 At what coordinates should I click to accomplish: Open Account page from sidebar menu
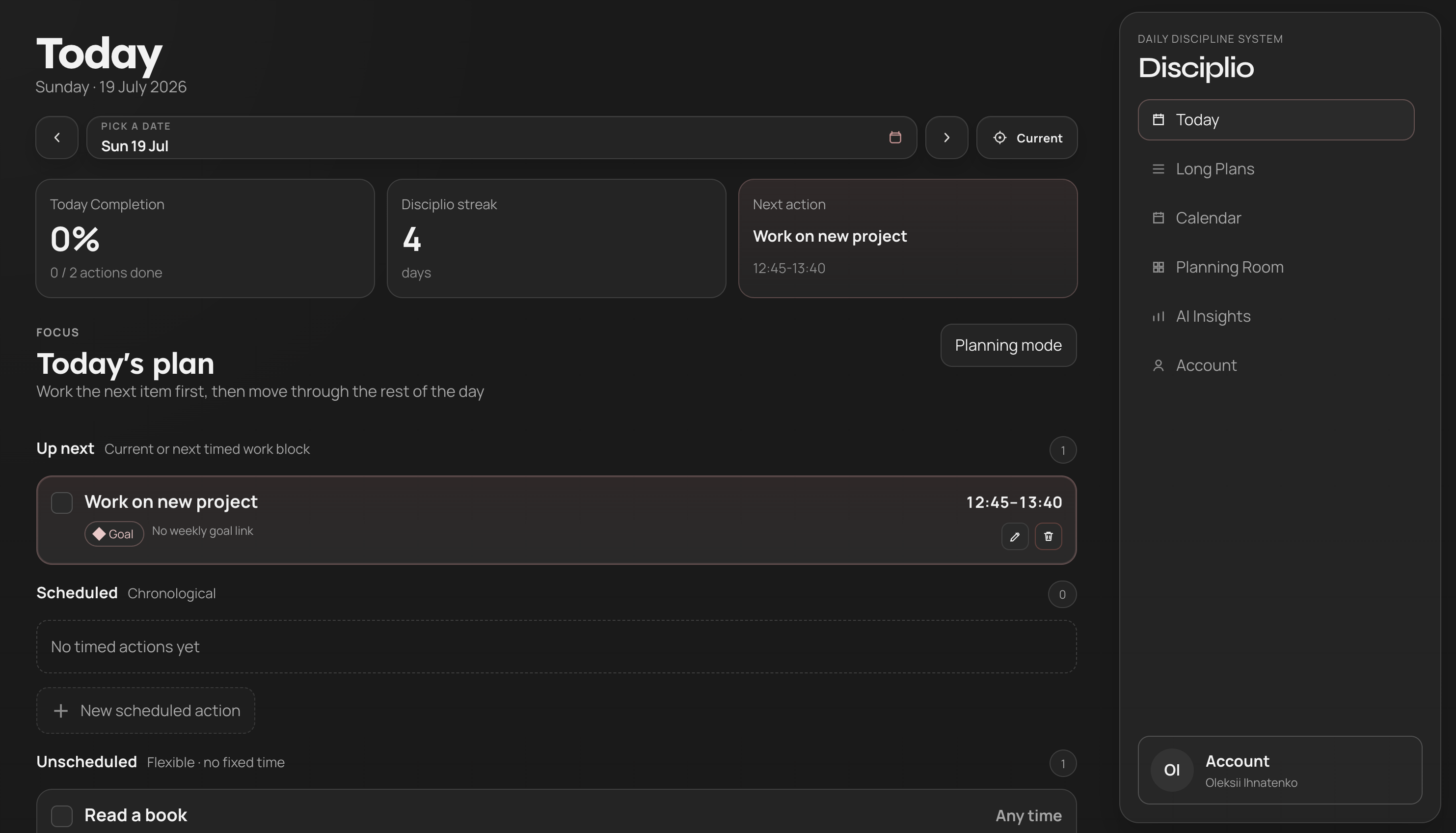[1276, 365]
